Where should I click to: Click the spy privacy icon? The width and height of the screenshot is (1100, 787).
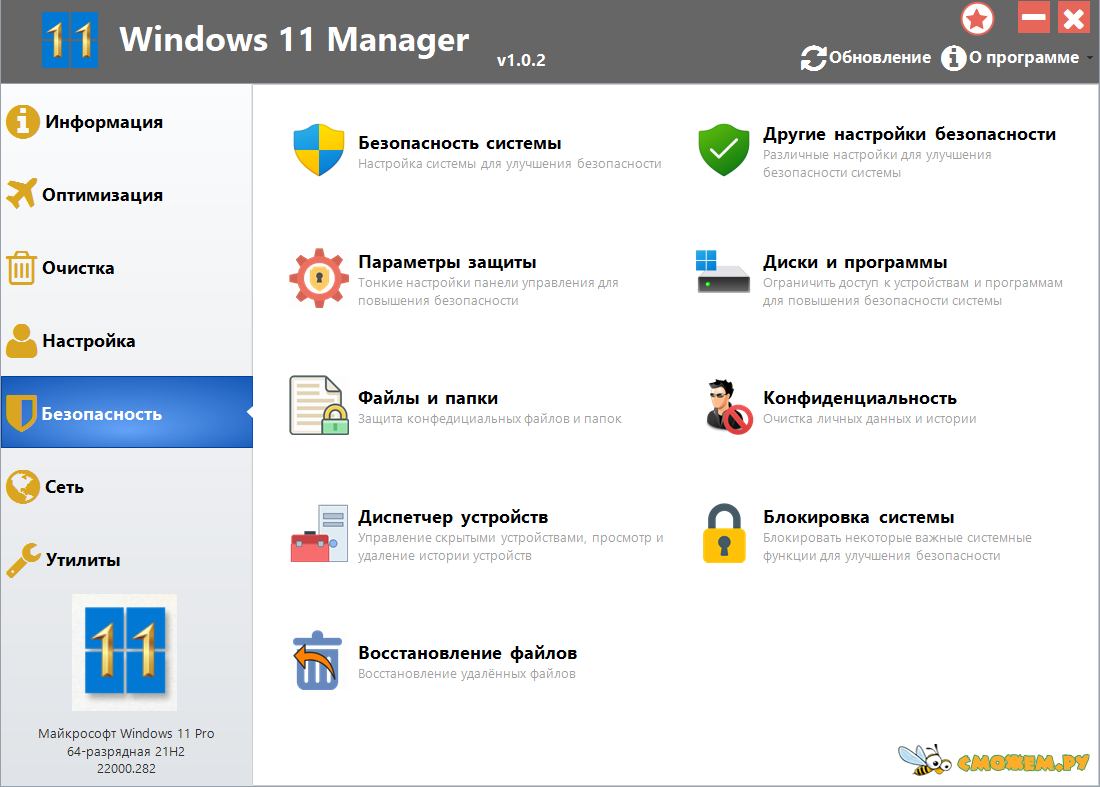[728, 407]
